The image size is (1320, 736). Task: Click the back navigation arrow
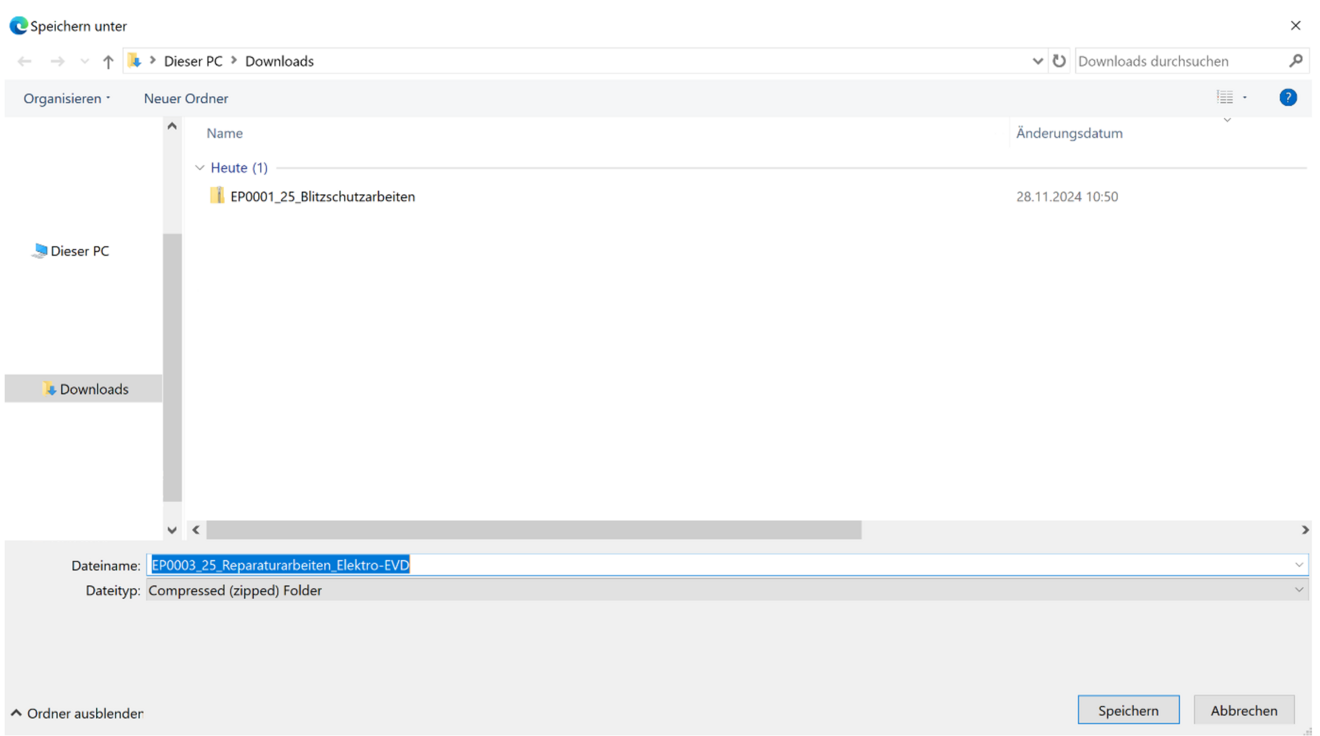click(25, 62)
